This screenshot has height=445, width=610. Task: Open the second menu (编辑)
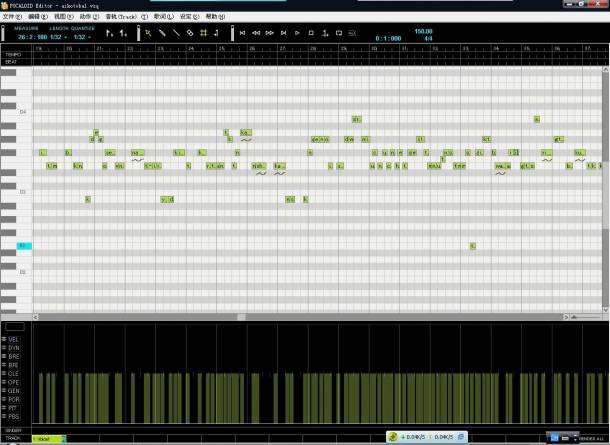pos(38,17)
